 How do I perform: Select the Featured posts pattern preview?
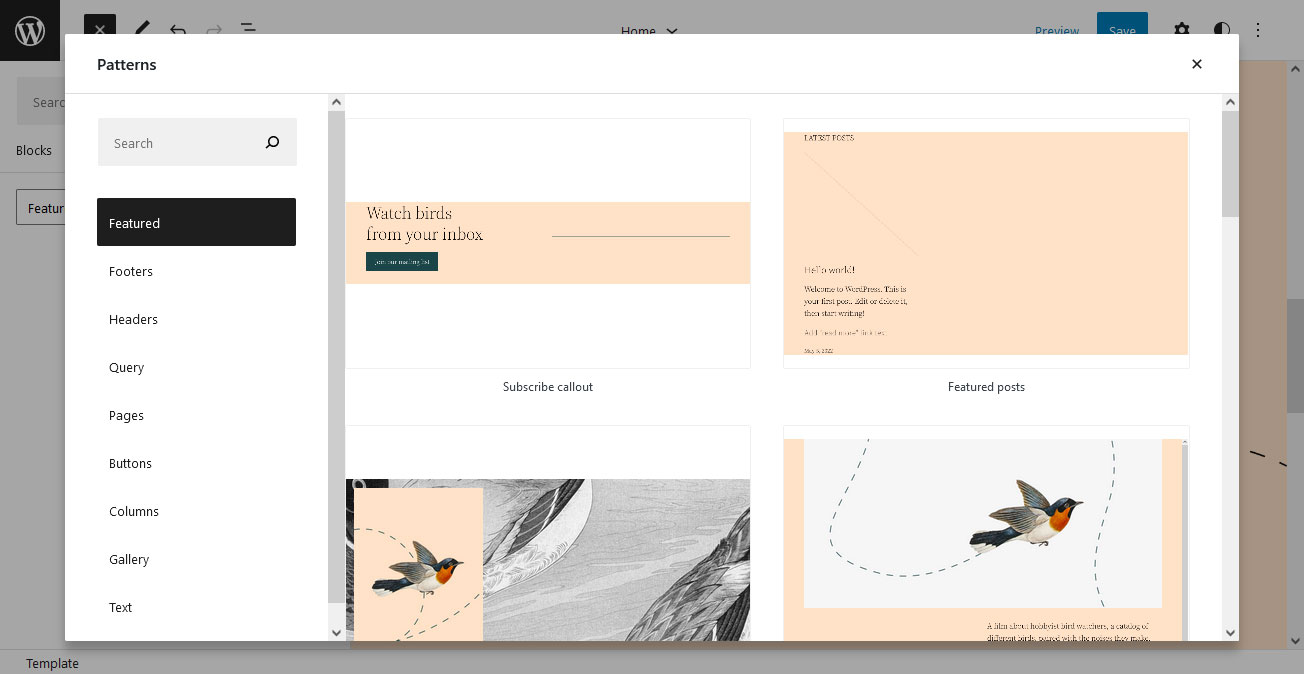(986, 243)
